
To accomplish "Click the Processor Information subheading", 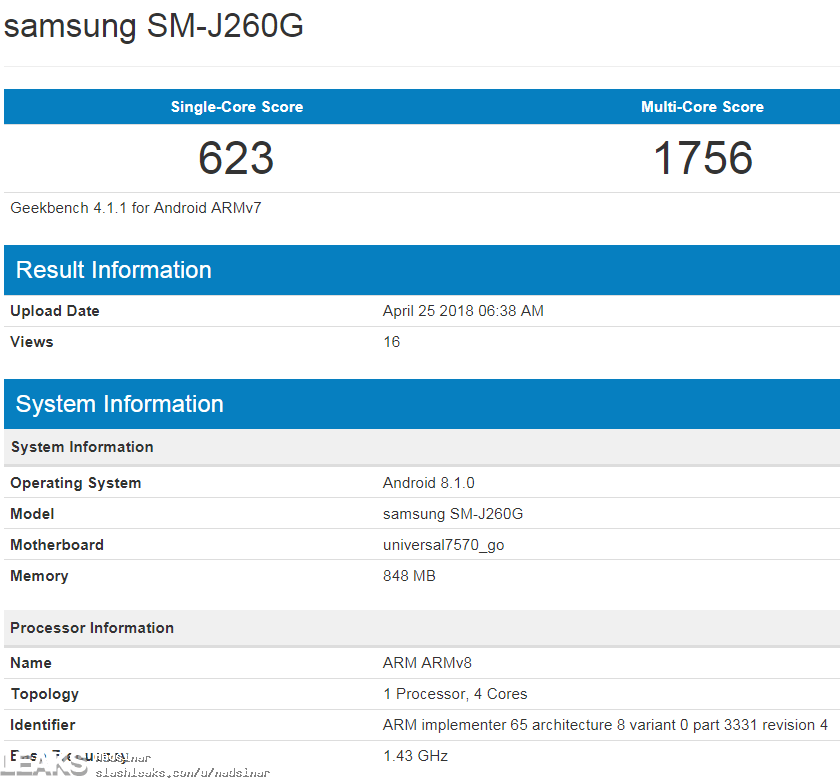I will 92,628.
